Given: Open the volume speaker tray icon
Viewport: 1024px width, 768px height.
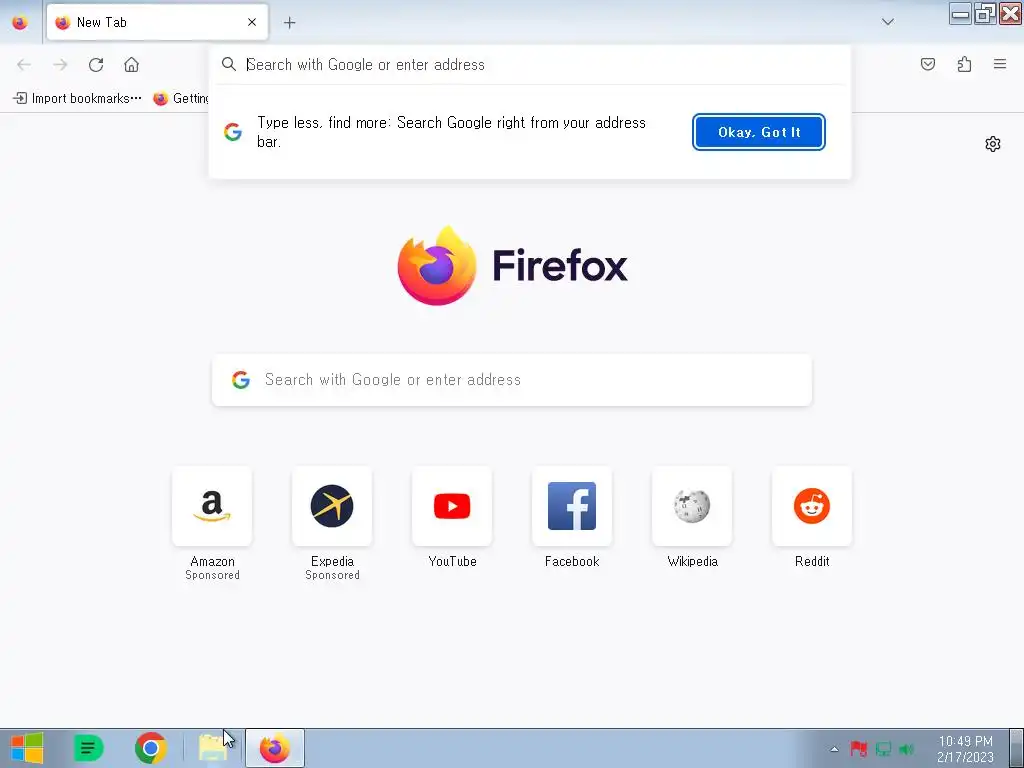Looking at the screenshot, I should point(906,748).
